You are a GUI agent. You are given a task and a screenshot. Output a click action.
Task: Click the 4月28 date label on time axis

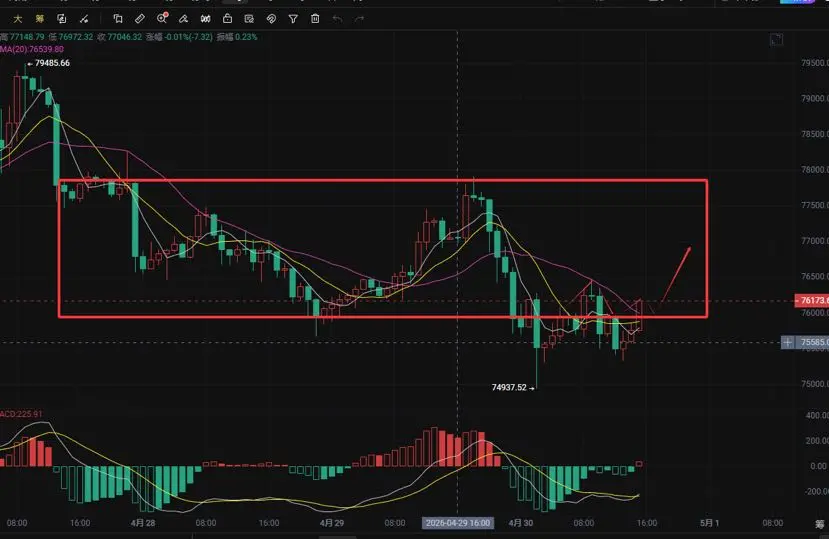tap(143, 523)
